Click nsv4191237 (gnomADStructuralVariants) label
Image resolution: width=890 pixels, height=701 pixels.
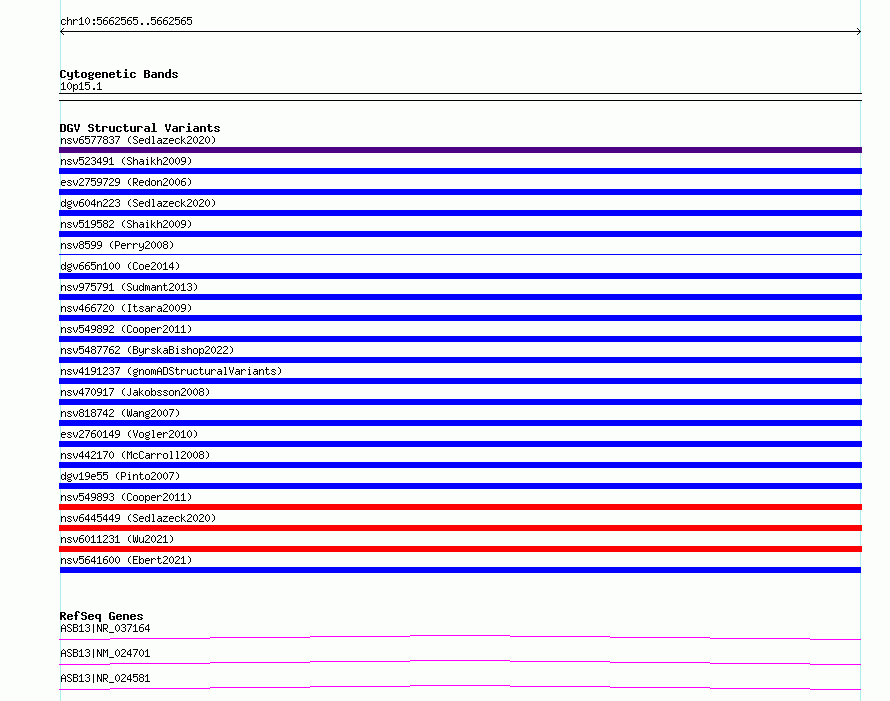pos(171,371)
